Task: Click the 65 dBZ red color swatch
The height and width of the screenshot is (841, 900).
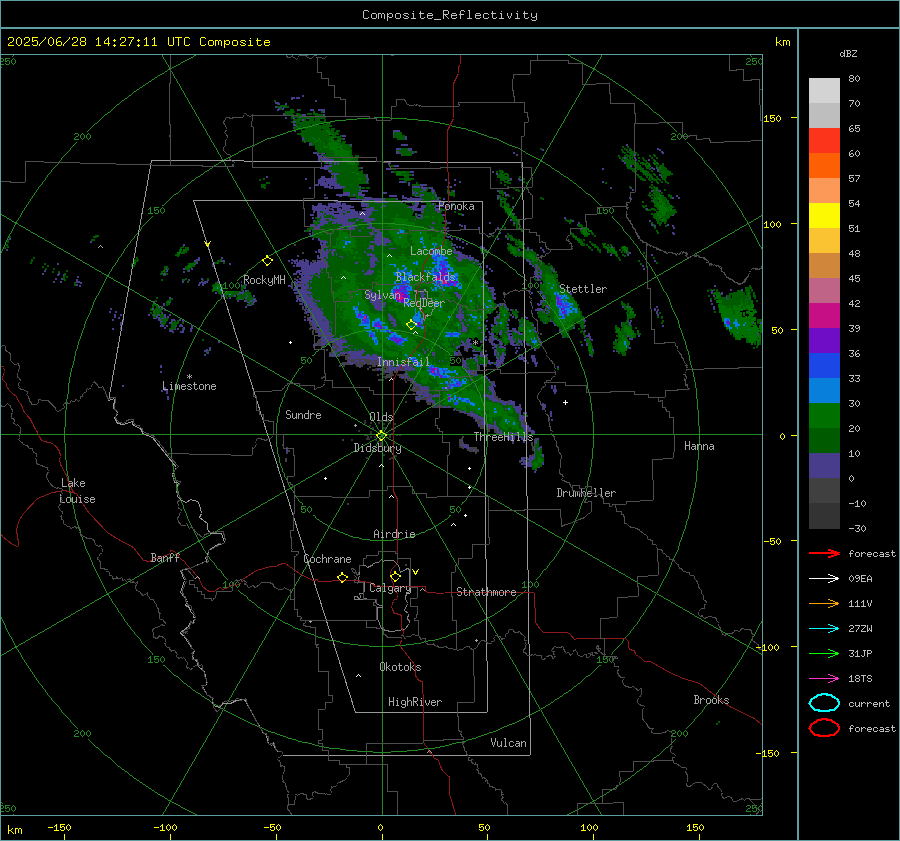Action: click(x=824, y=140)
